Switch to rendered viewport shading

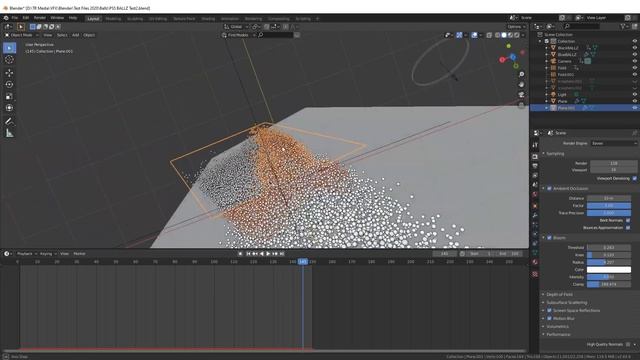(x=517, y=35)
